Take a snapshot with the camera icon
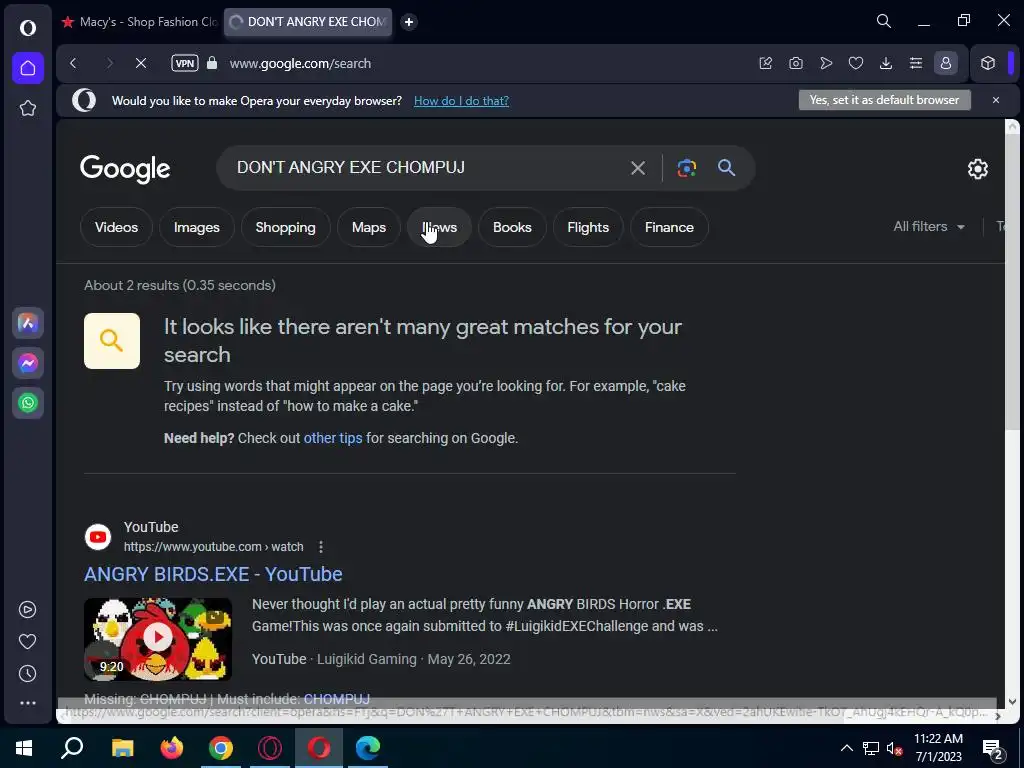Viewport: 1024px width, 768px height. [795, 63]
